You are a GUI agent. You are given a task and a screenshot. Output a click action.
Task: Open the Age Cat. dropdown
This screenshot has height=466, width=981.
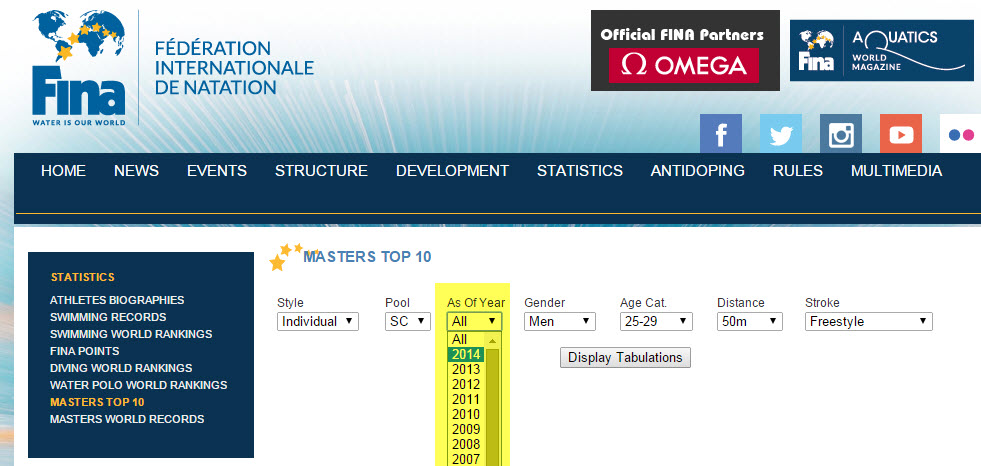tap(656, 322)
